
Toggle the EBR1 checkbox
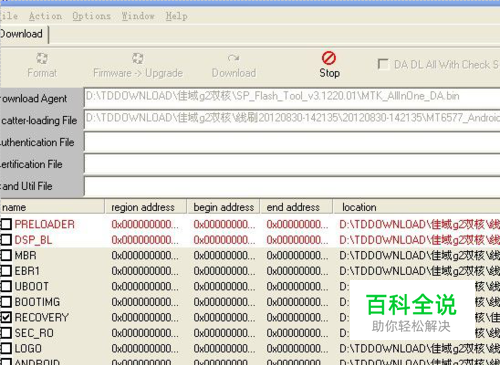coord(6,271)
